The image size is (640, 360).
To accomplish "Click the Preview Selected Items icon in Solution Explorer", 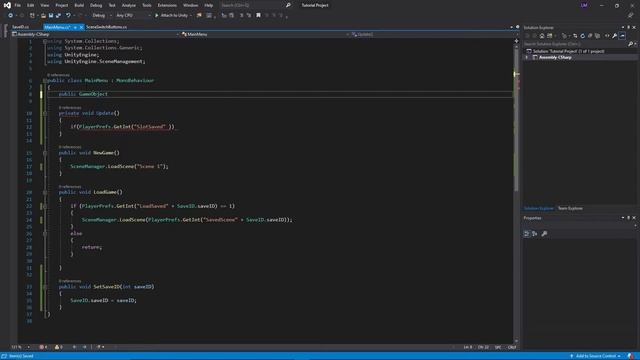I will coord(622,36).
